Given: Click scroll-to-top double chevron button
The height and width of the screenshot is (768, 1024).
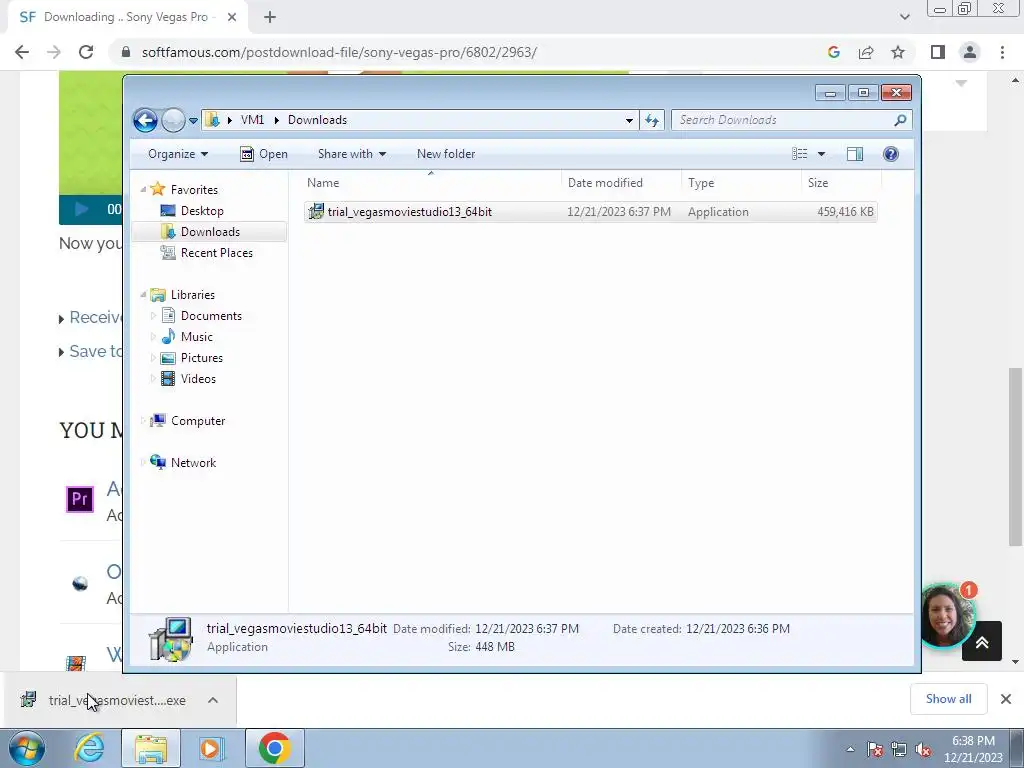Looking at the screenshot, I should click(x=982, y=642).
